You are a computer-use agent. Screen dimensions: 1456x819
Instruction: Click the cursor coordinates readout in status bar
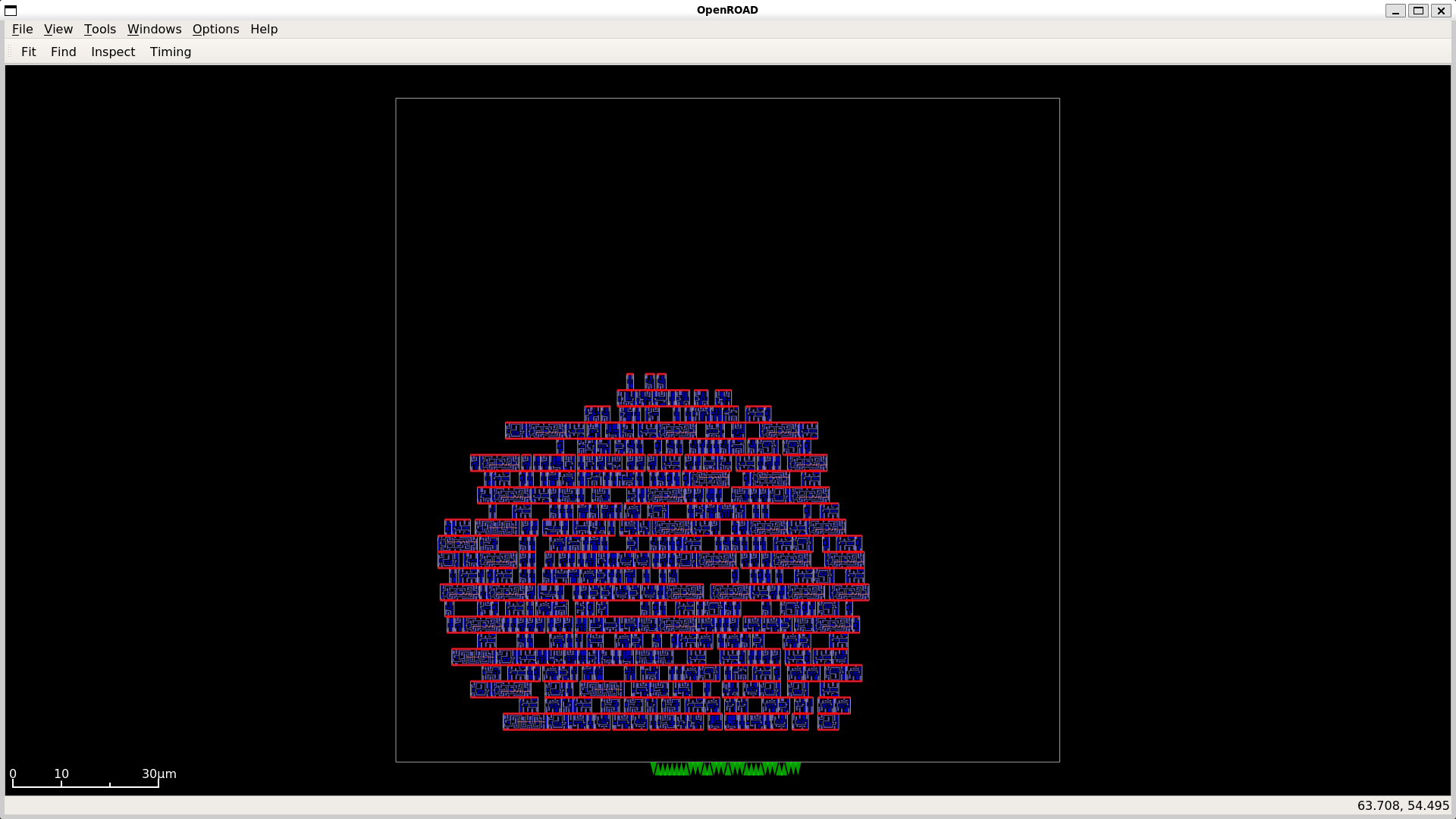click(x=1403, y=805)
